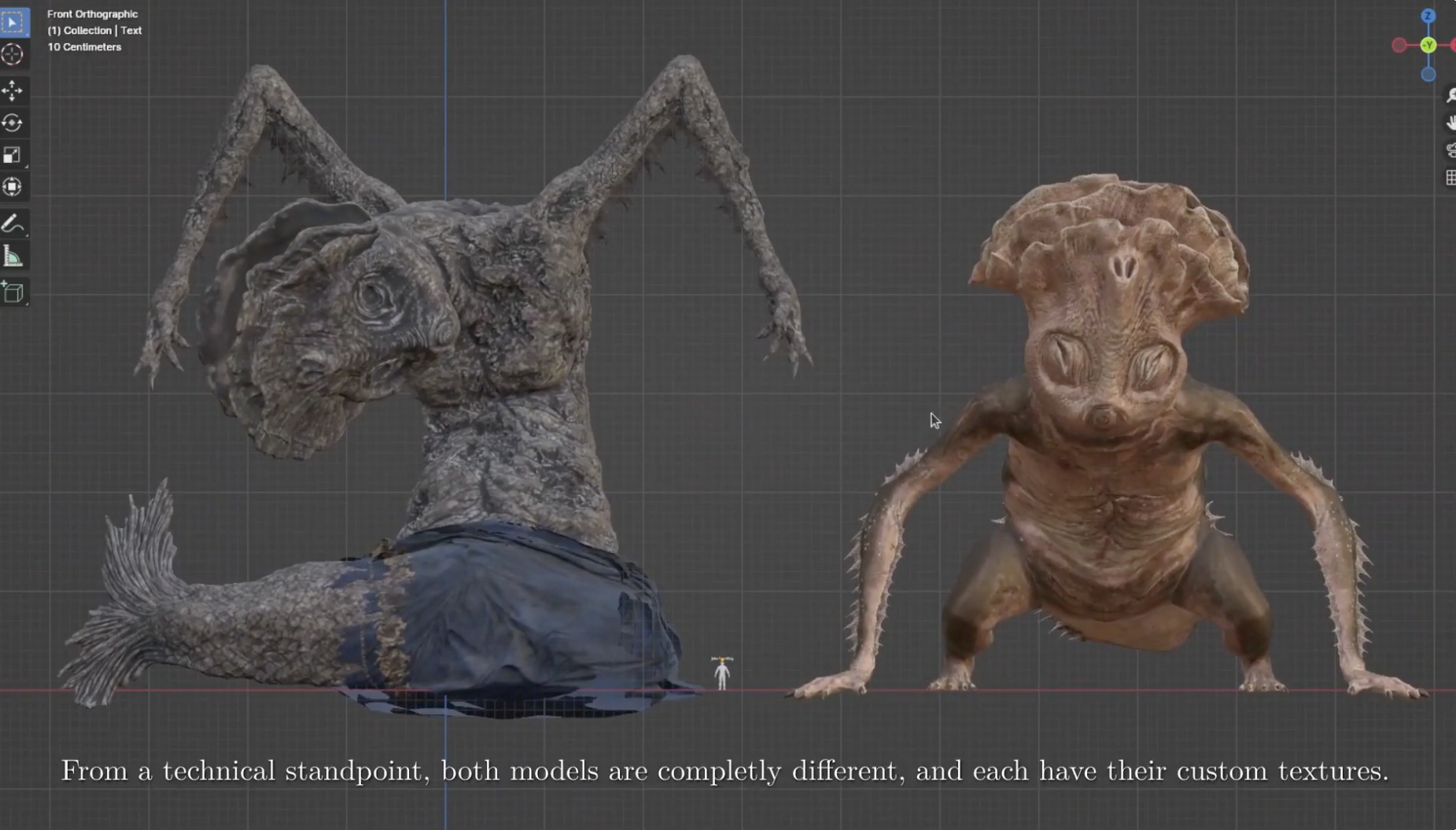Click the '(1) Collection | Text' label
Viewport: 1456px width, 830px height.
tap(94, 31)
